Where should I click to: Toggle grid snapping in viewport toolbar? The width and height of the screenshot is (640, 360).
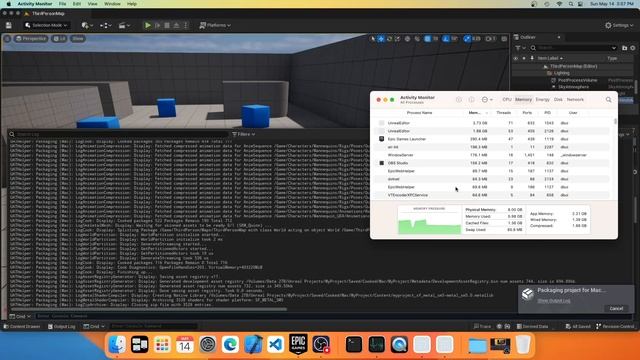coord(427,39)
